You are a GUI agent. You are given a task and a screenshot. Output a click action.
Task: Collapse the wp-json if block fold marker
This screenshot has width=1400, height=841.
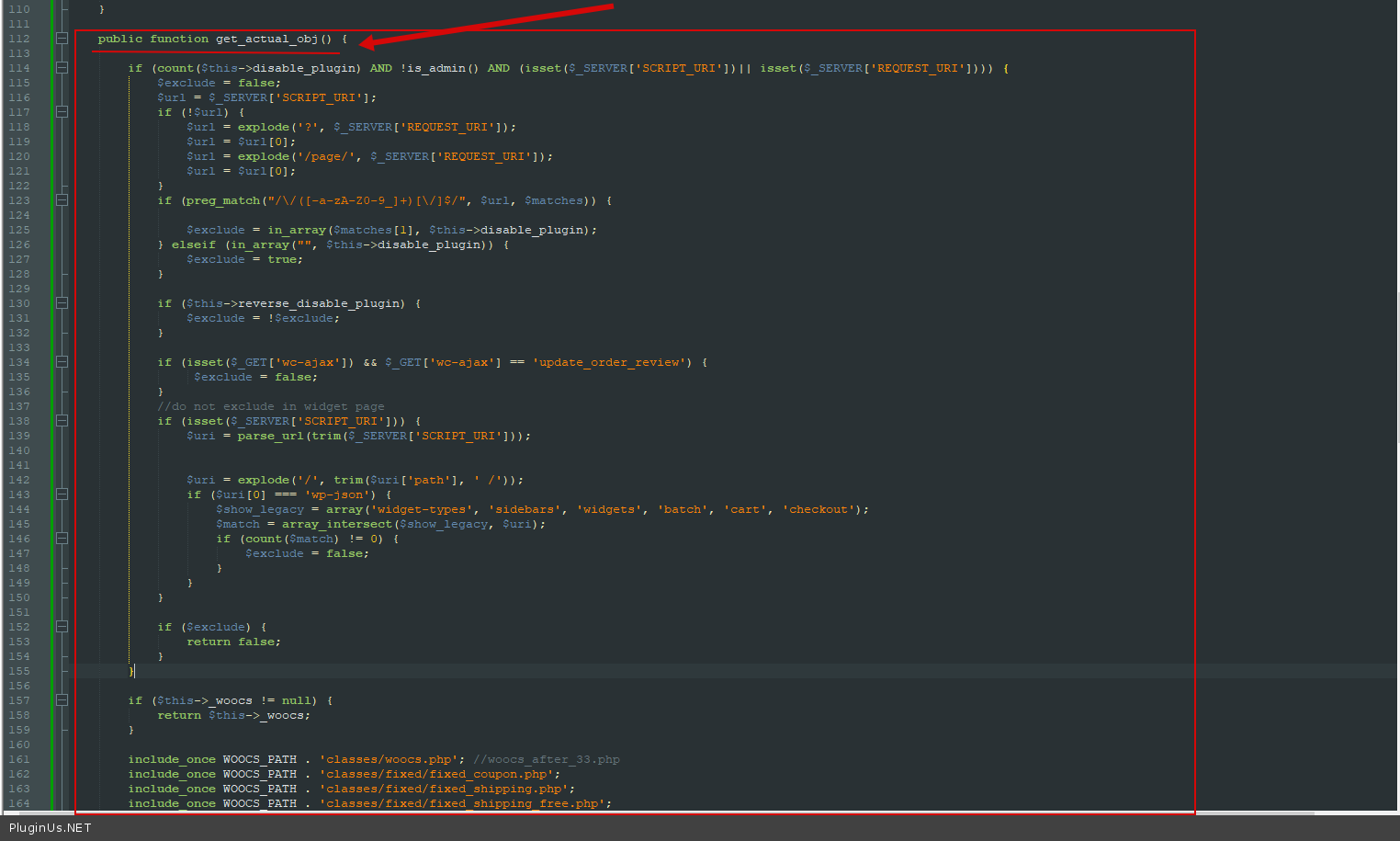tap(62, 494)
